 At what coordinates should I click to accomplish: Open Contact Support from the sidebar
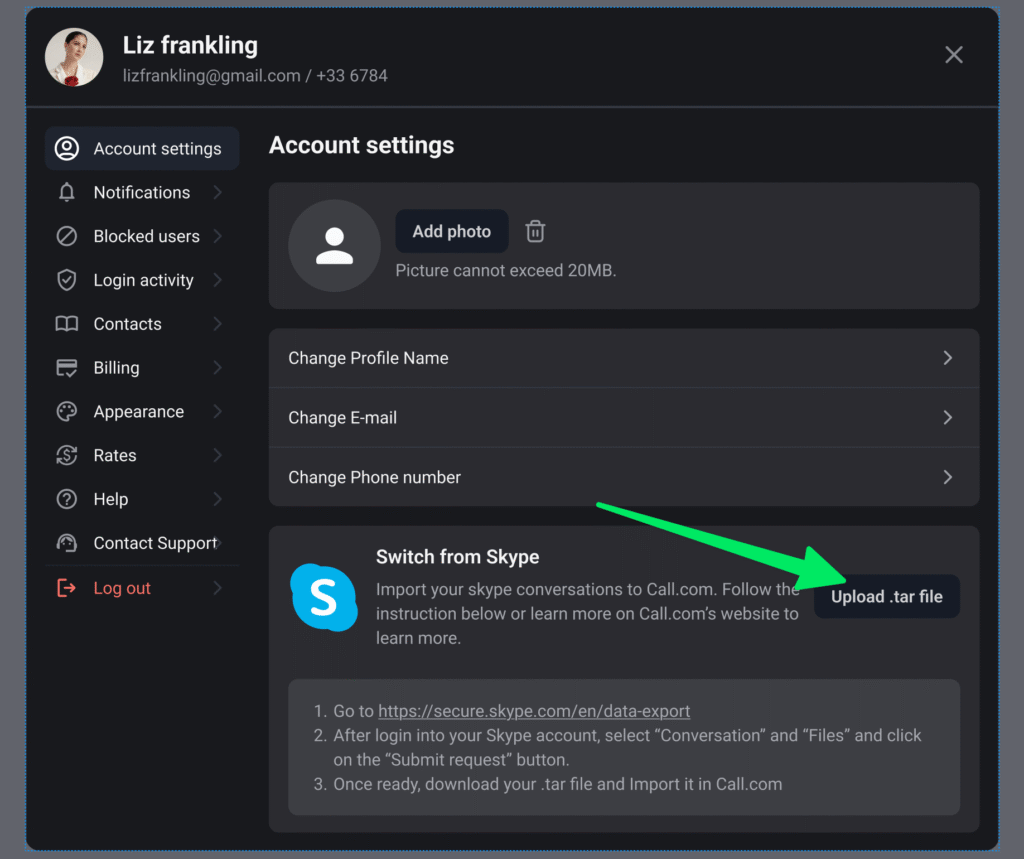point(154,543)
